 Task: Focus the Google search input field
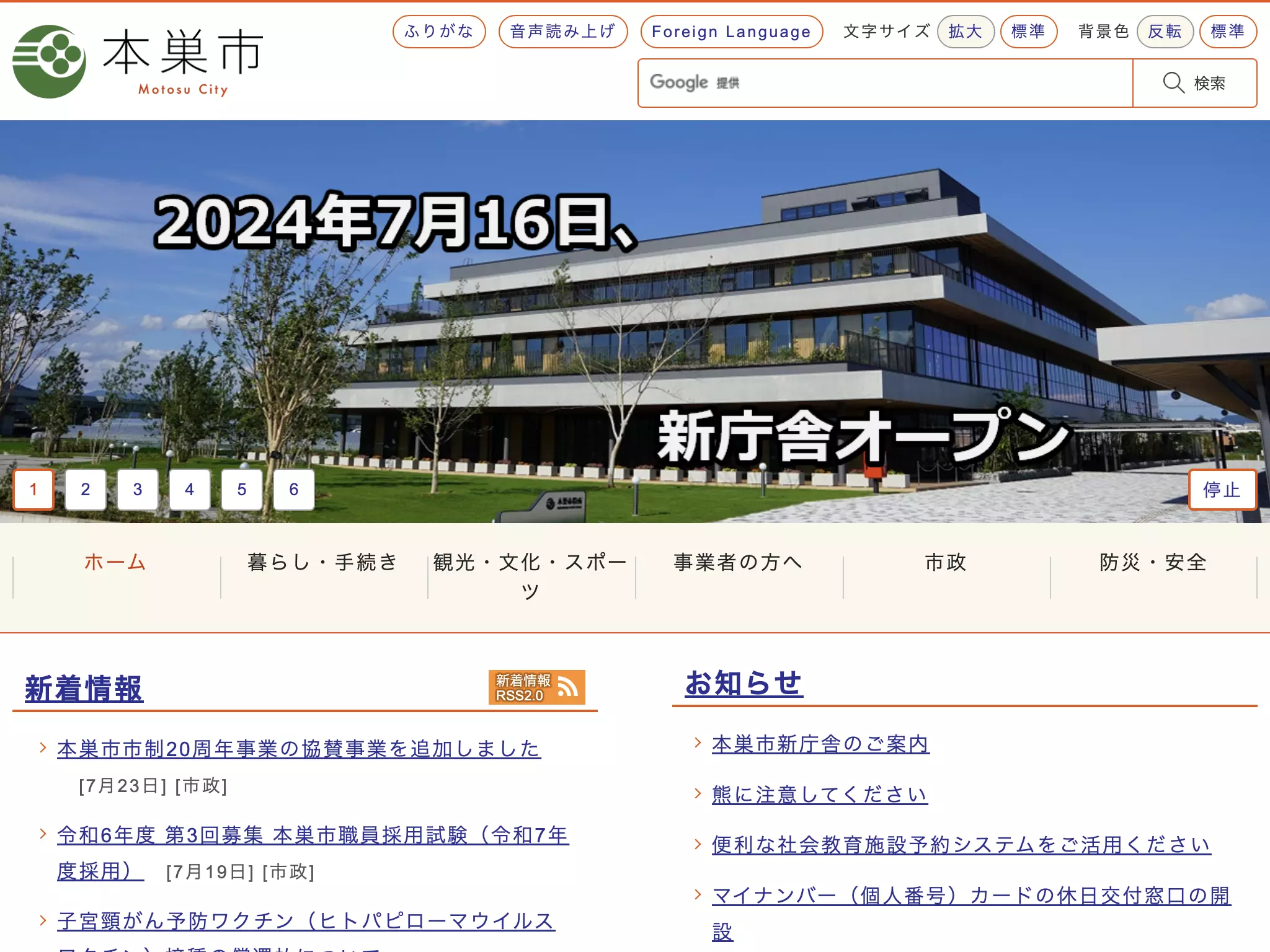tap(886, 83)
